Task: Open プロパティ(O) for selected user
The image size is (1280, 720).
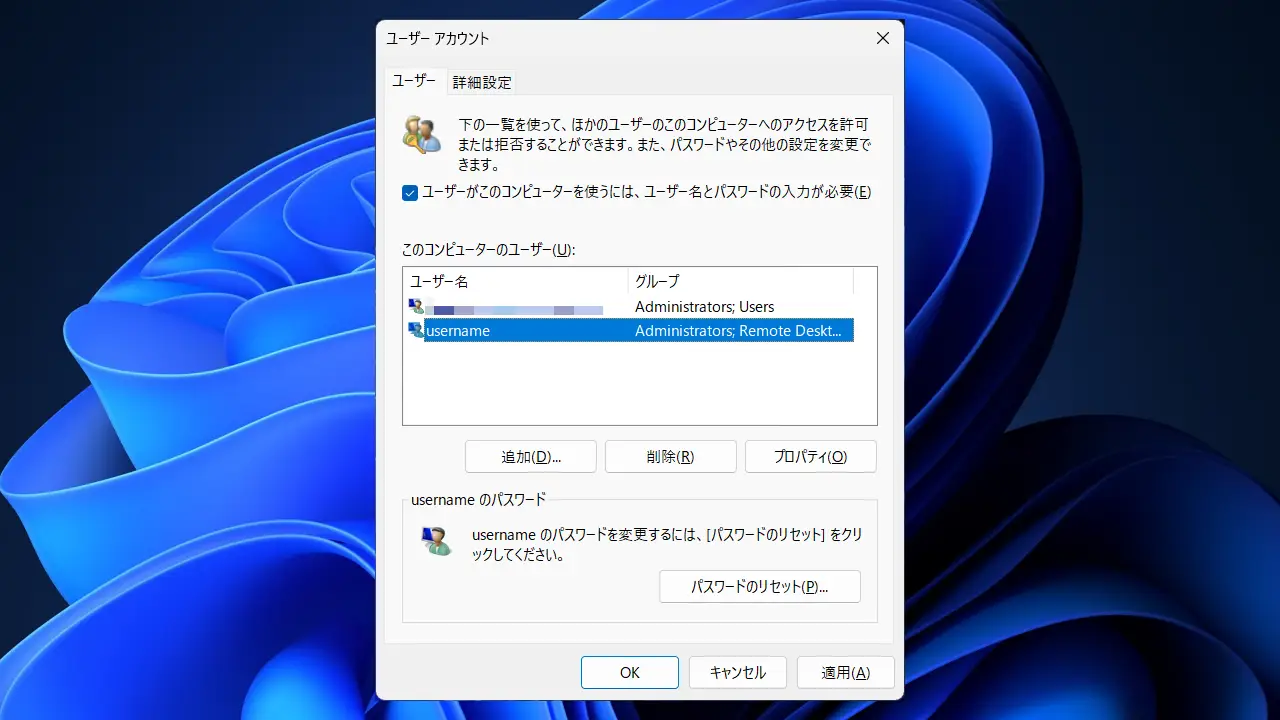Action: (x=810, y=457)
